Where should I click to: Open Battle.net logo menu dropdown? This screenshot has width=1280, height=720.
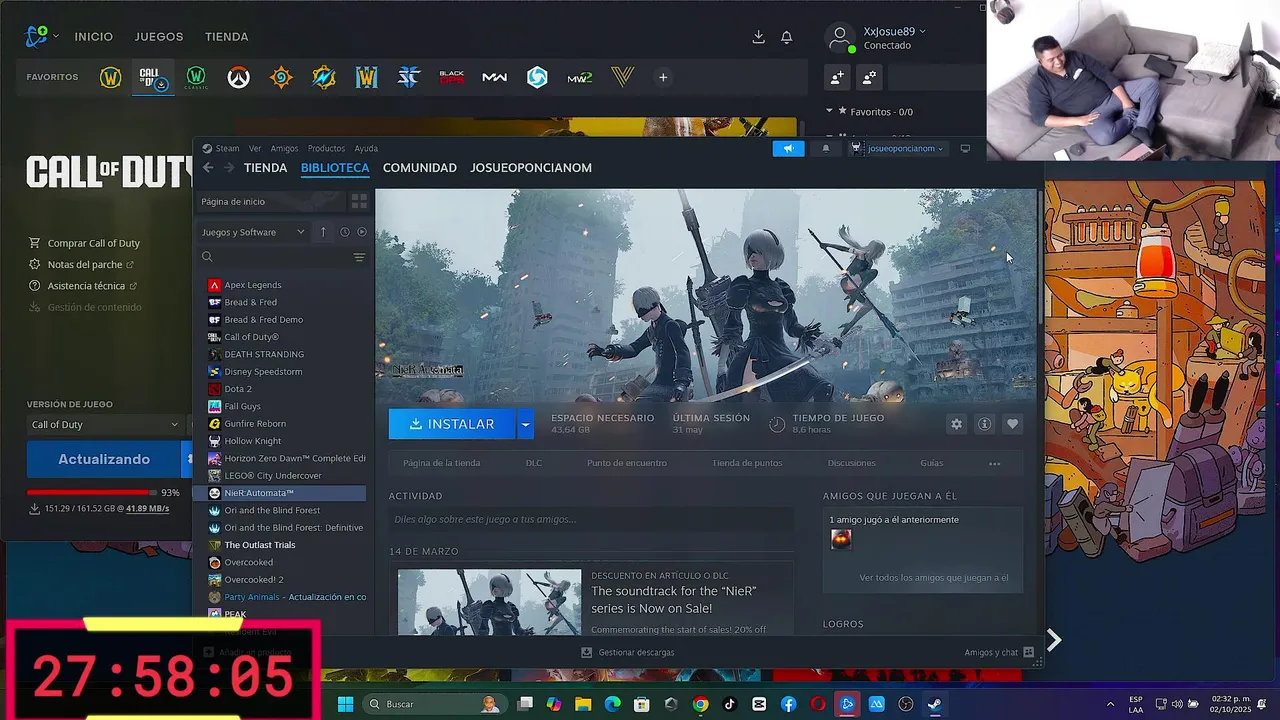[x=42, y=37]
